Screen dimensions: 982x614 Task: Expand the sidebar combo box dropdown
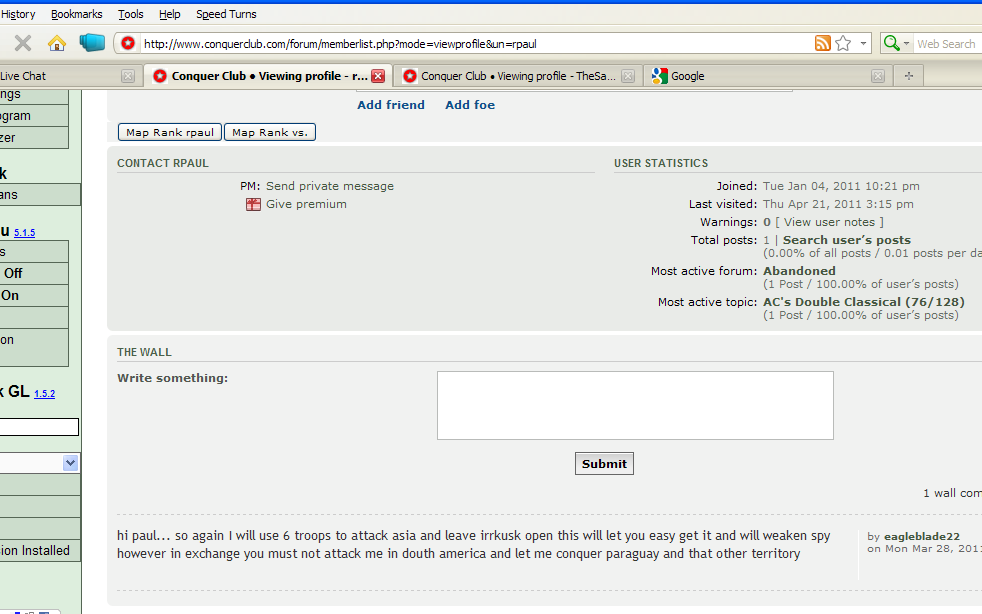[70, 463]
